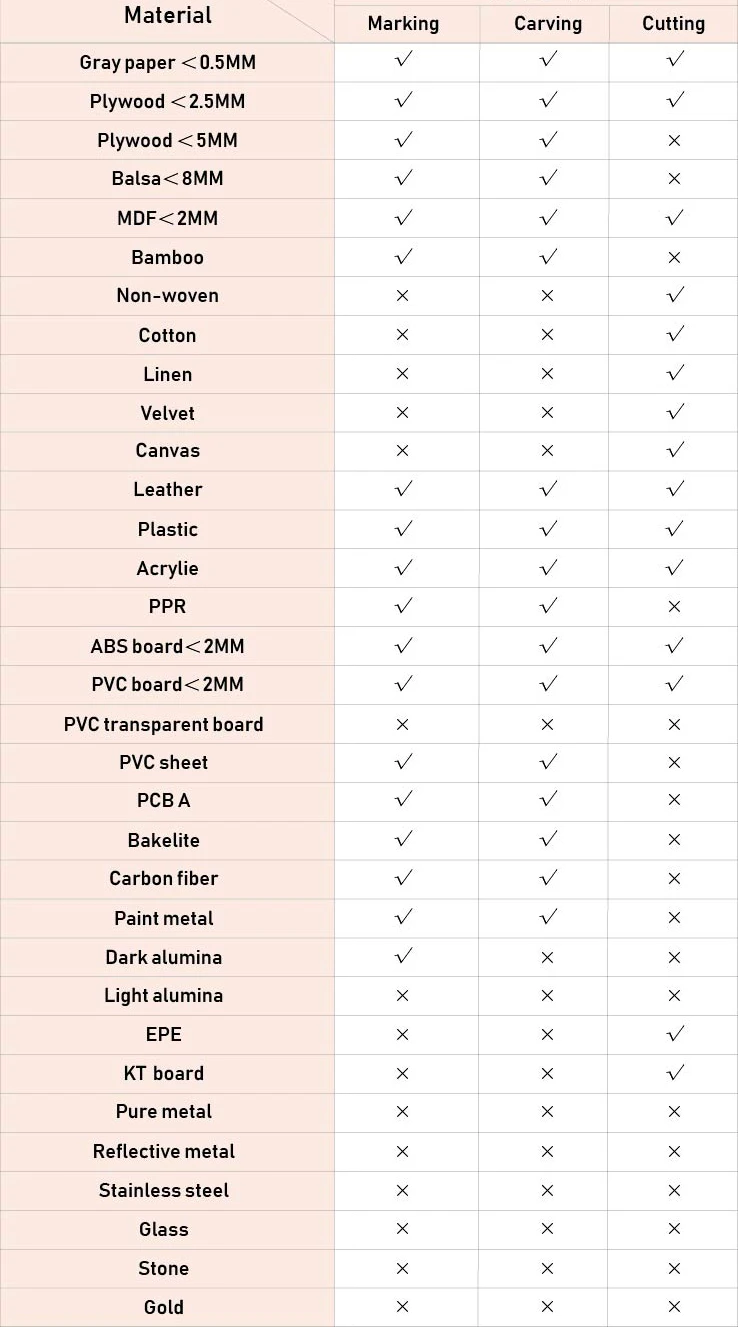Click the Marking checkmark for Carbon fiber
This screenshot has width=738, height=1327.
tap(403, 878)
